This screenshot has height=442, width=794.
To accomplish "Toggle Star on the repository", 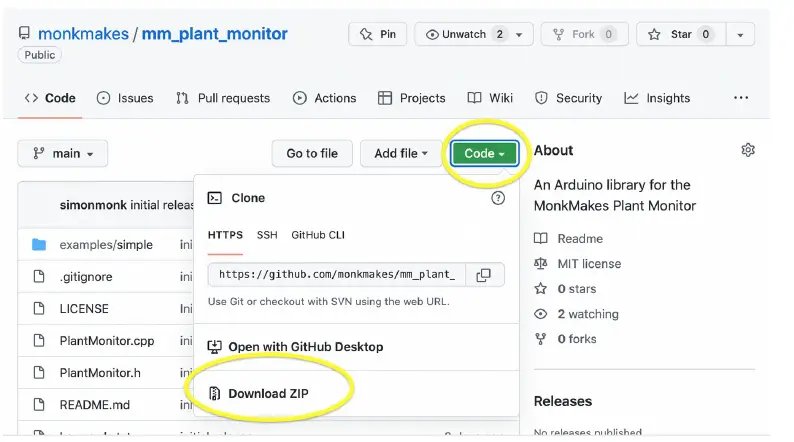I will pyautogui.click(x=682, y=34).
